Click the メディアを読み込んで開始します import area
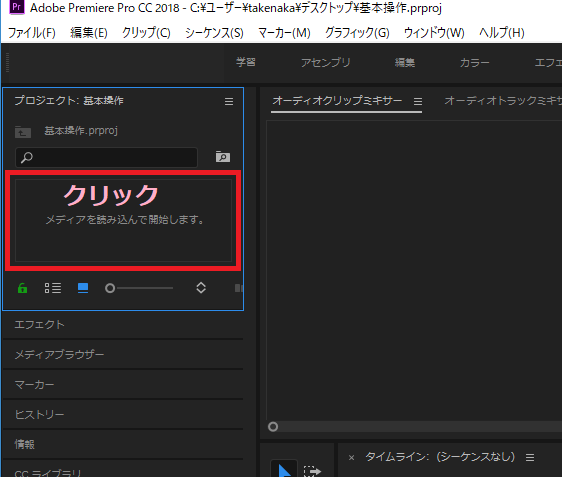Viewport: 562px width, 477px height. [124, 220]
